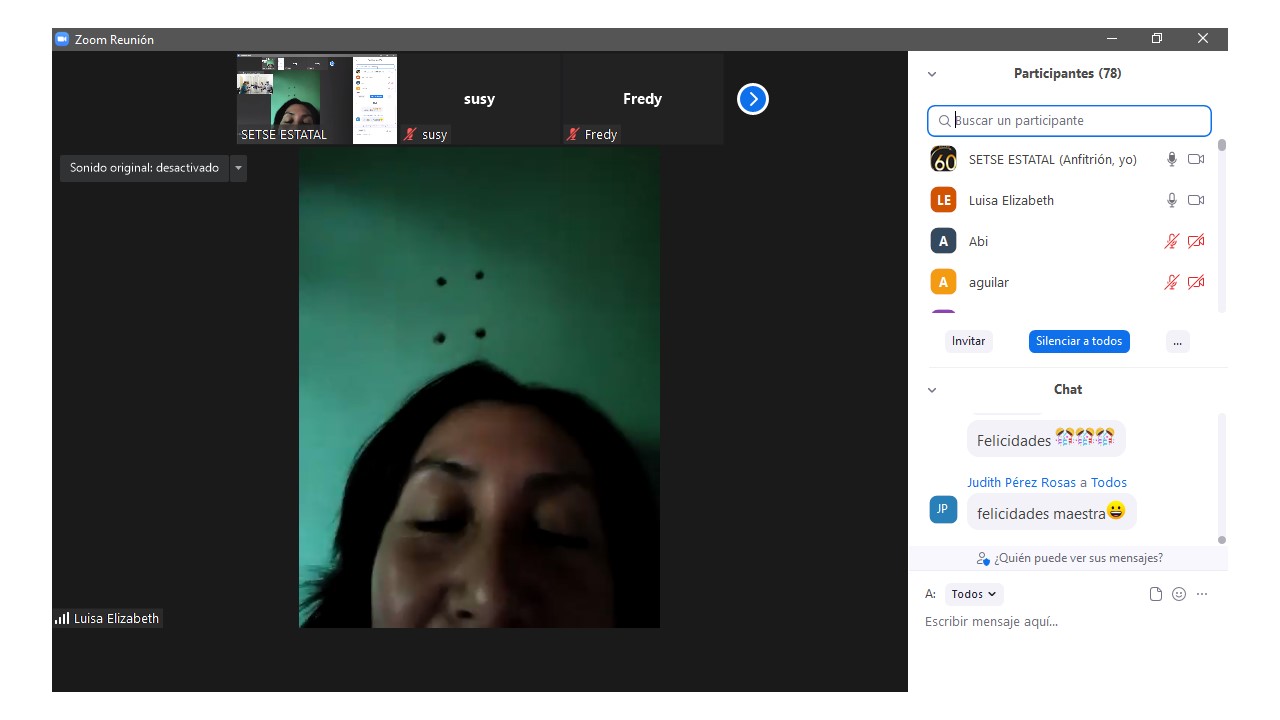This screenshot has width=1280, height=720.
Task: Open the Todos recipient dropdown
Action: click(974, 594)
